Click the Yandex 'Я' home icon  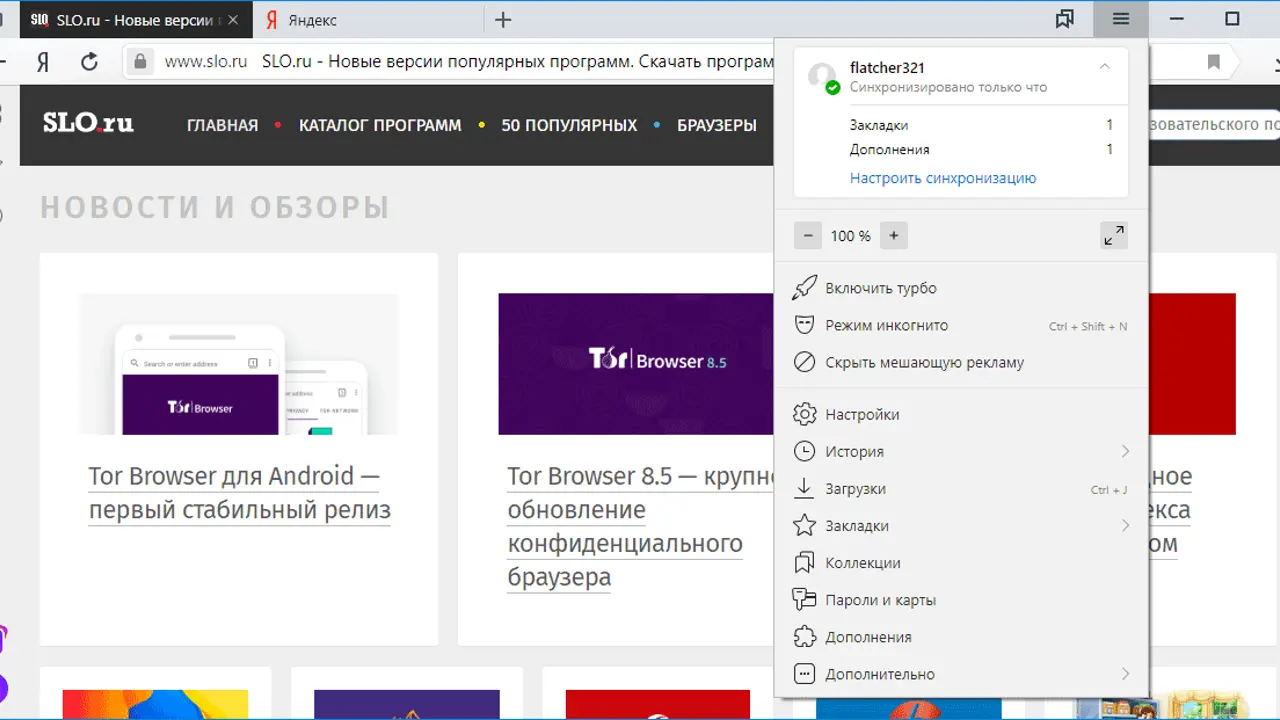coord(43,62)
